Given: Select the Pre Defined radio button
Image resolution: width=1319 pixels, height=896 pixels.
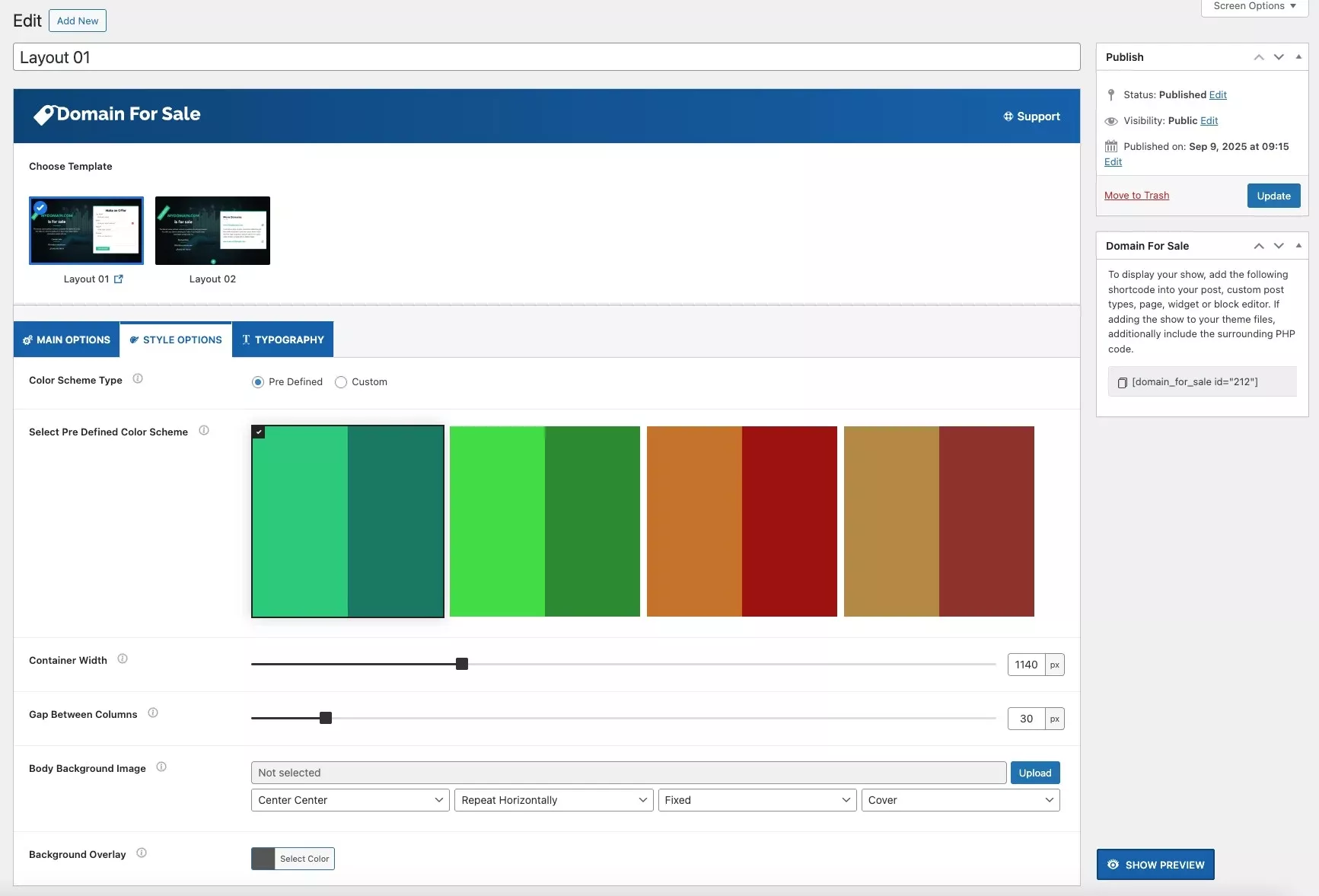Looking at the screenshot, I should coord(258,382).
